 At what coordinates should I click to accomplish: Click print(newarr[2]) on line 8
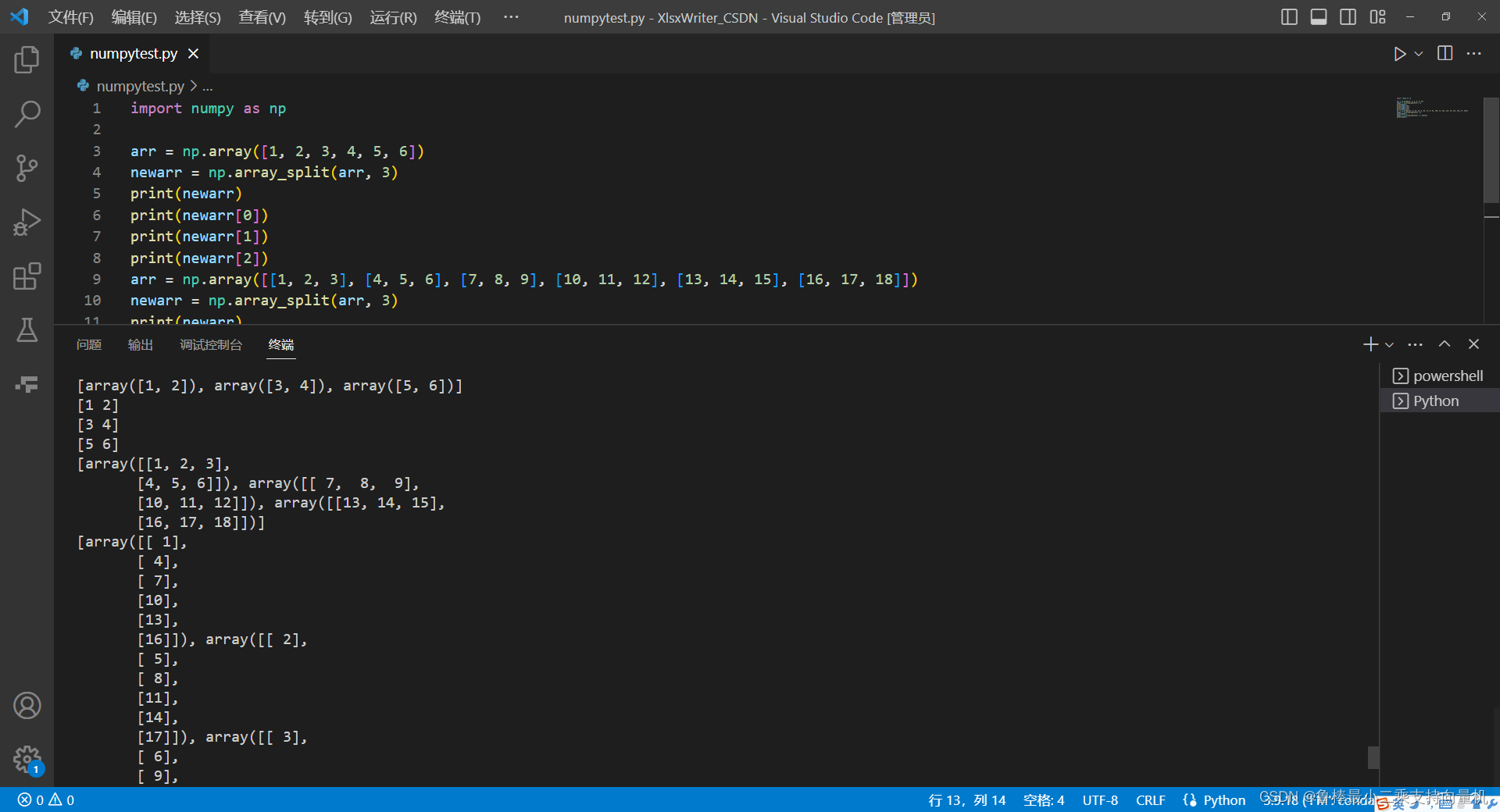tap(199, 258)
